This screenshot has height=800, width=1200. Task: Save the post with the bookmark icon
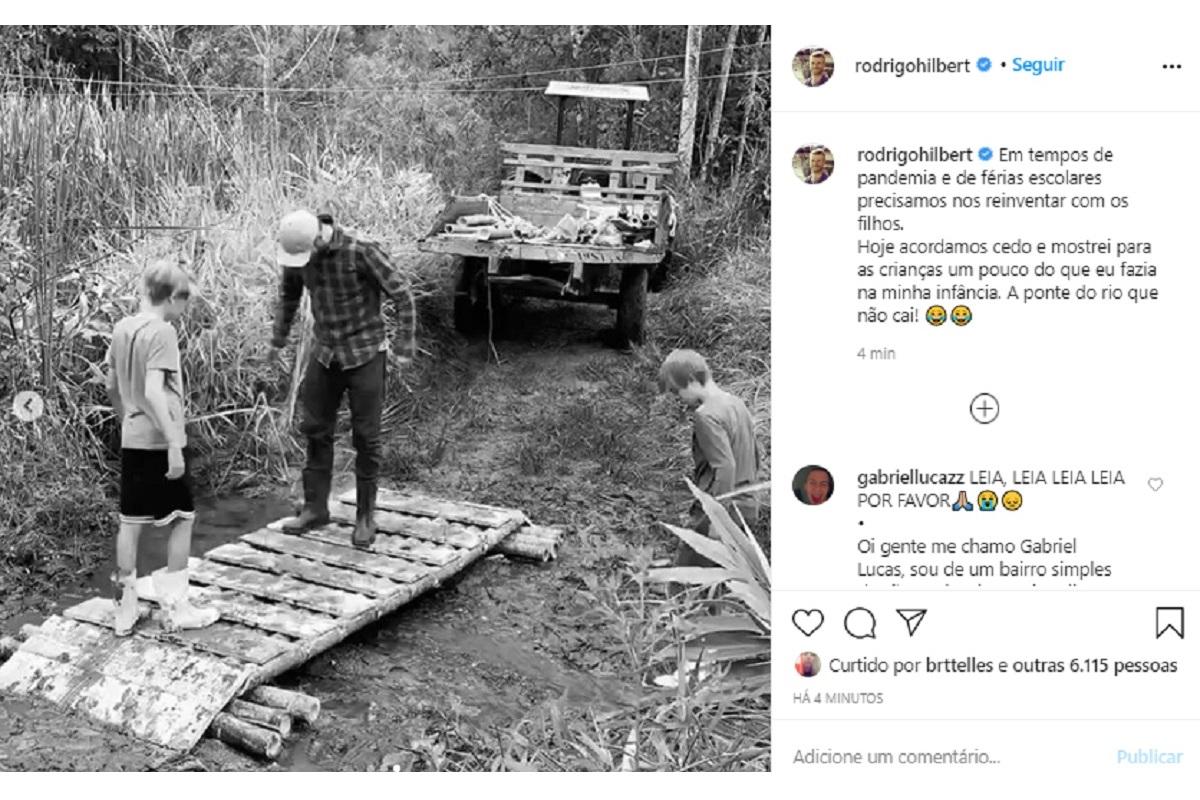(1169, 623)
